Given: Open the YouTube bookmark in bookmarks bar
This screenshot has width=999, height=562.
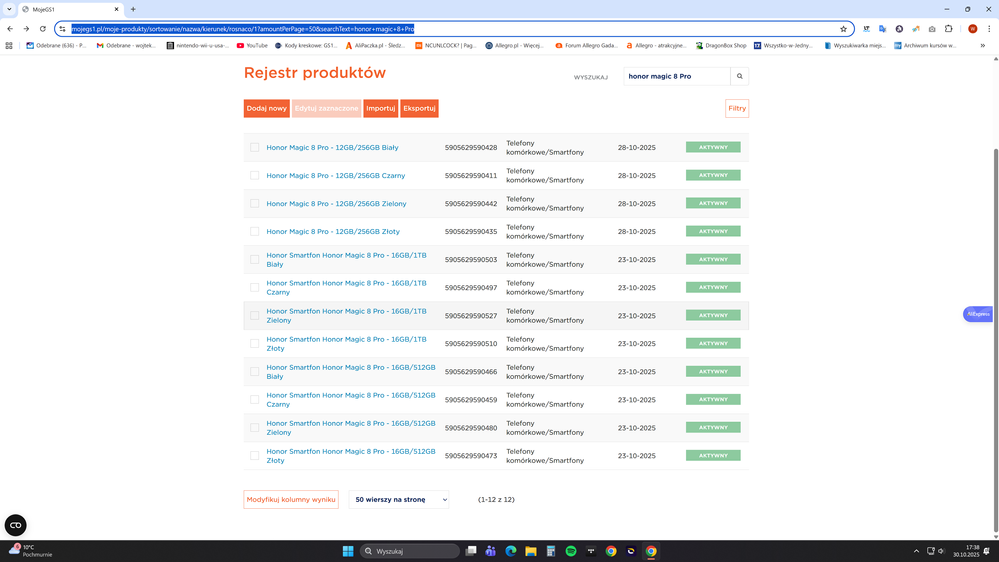Looking at the screenshot, I should tap(251, 45).
